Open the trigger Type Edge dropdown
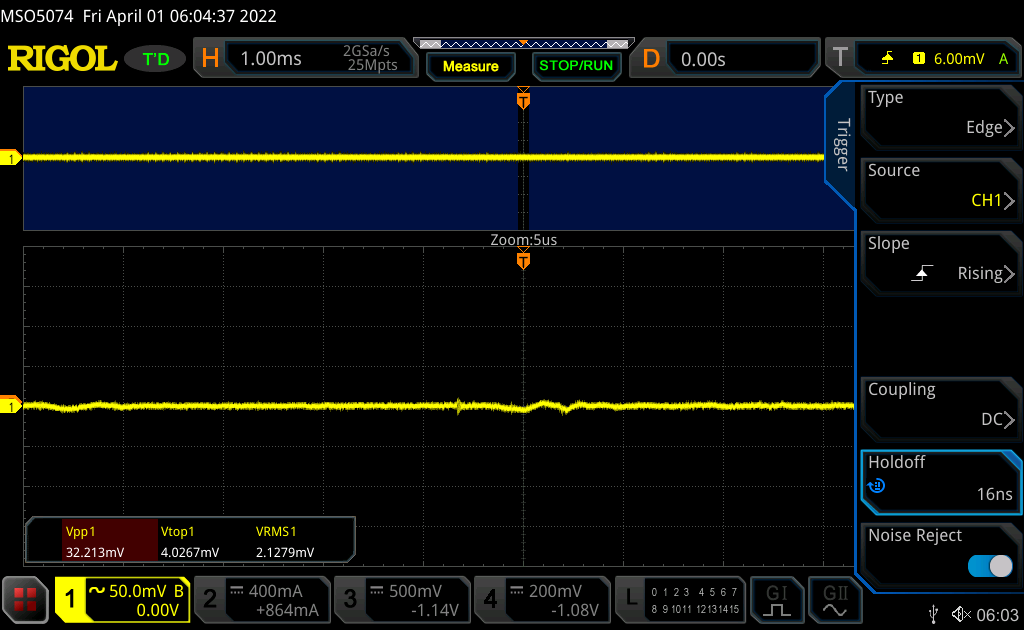 tap(940, 116)
